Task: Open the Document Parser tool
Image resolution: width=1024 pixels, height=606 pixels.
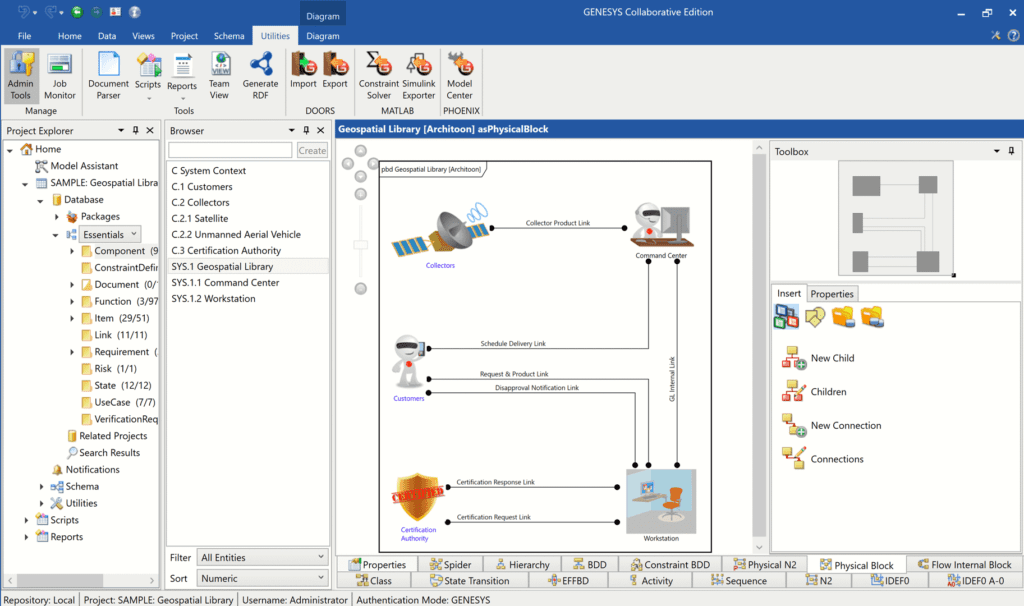Action: click(x=107, y=75)
